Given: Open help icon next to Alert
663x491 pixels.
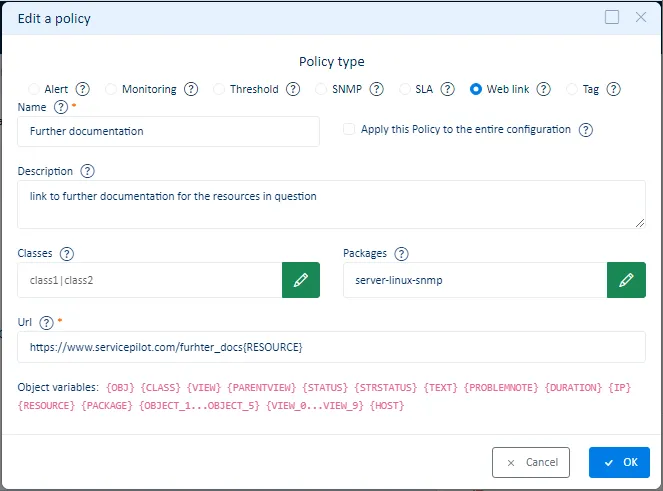Looking at the screenshot, I should point(82,89).
